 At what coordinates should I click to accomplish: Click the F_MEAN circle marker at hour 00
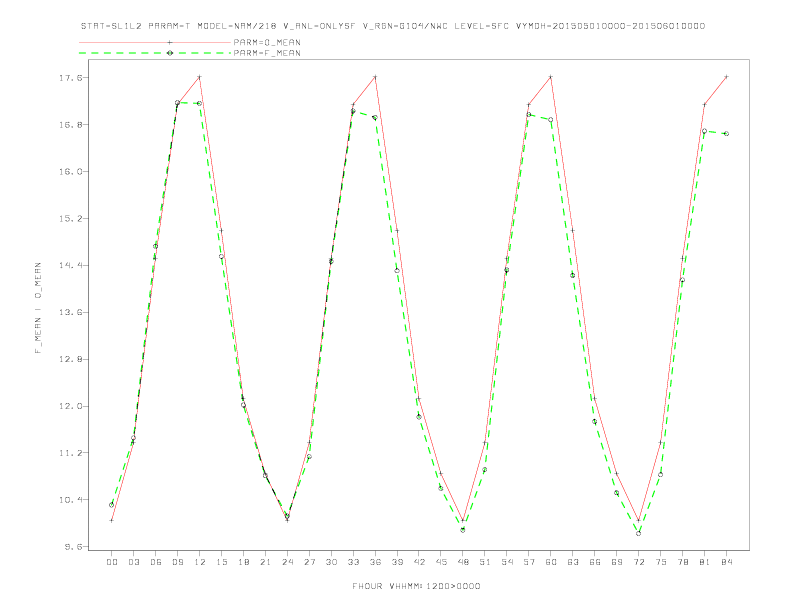click(112, 505)
